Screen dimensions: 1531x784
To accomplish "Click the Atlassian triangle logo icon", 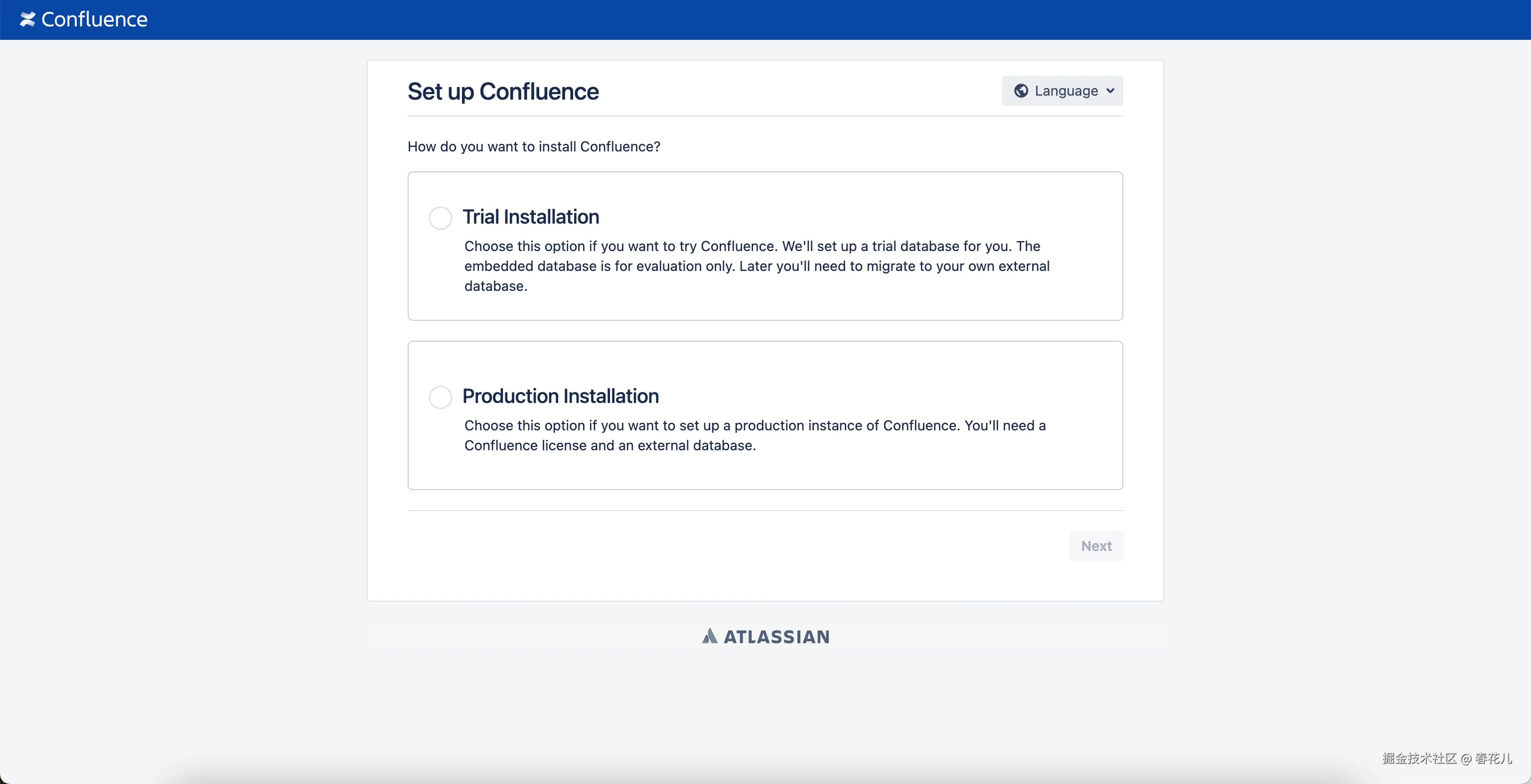I will tap(710, 636).
